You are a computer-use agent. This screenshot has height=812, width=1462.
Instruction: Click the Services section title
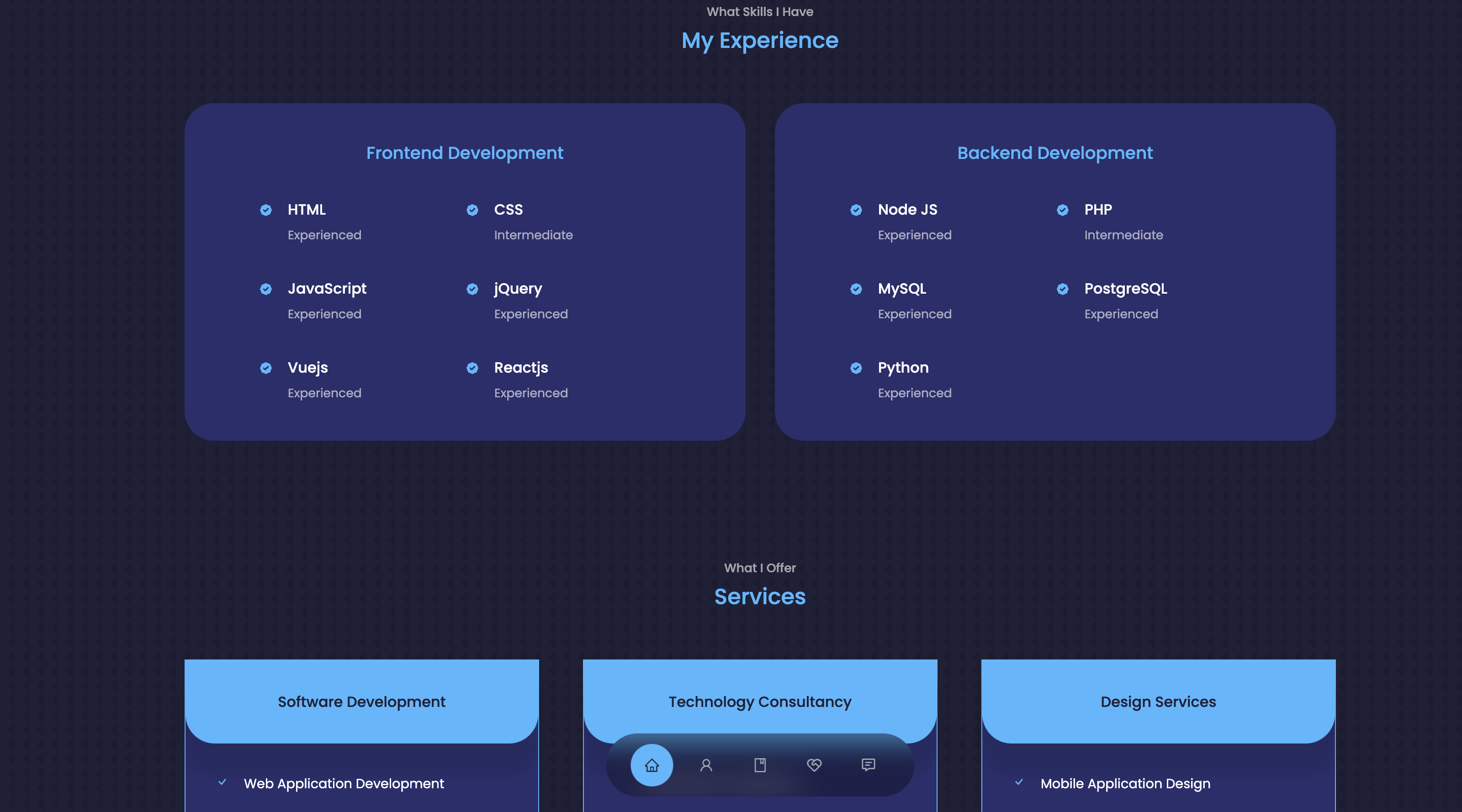pyautogui.click(x=760, y=596)
